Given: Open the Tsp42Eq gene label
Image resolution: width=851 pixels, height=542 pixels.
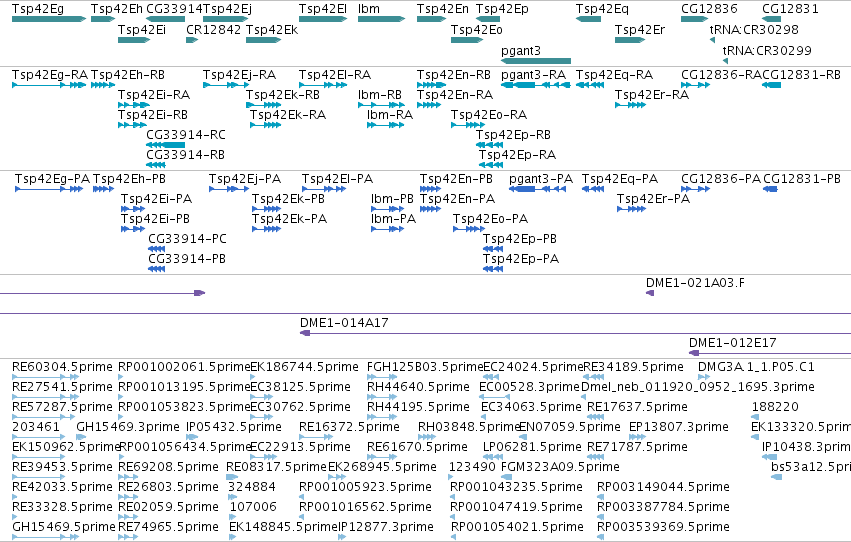Looking at the screenshot, I should [x=602, y=9].
